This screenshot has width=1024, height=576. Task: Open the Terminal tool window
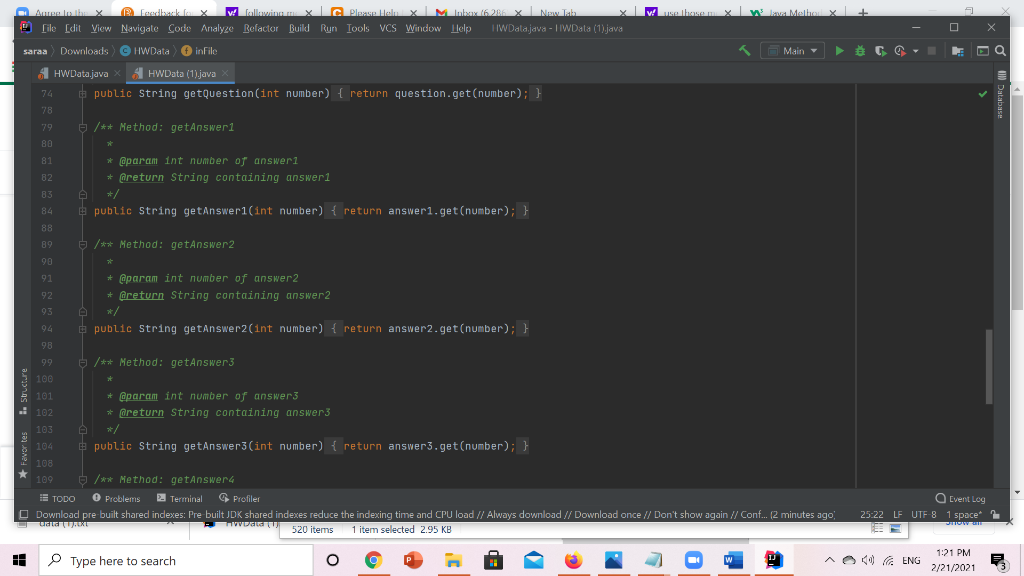click(180, 498)
